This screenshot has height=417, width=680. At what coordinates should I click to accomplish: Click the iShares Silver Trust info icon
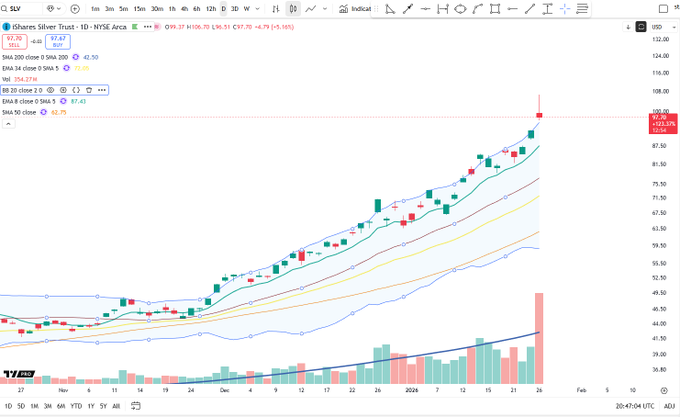[x=6, y=27]
